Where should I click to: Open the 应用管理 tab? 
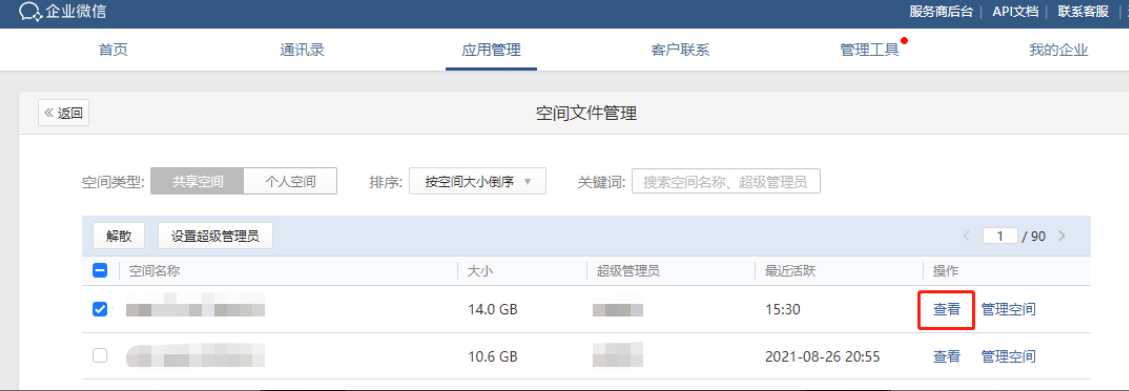pos(491,50)
